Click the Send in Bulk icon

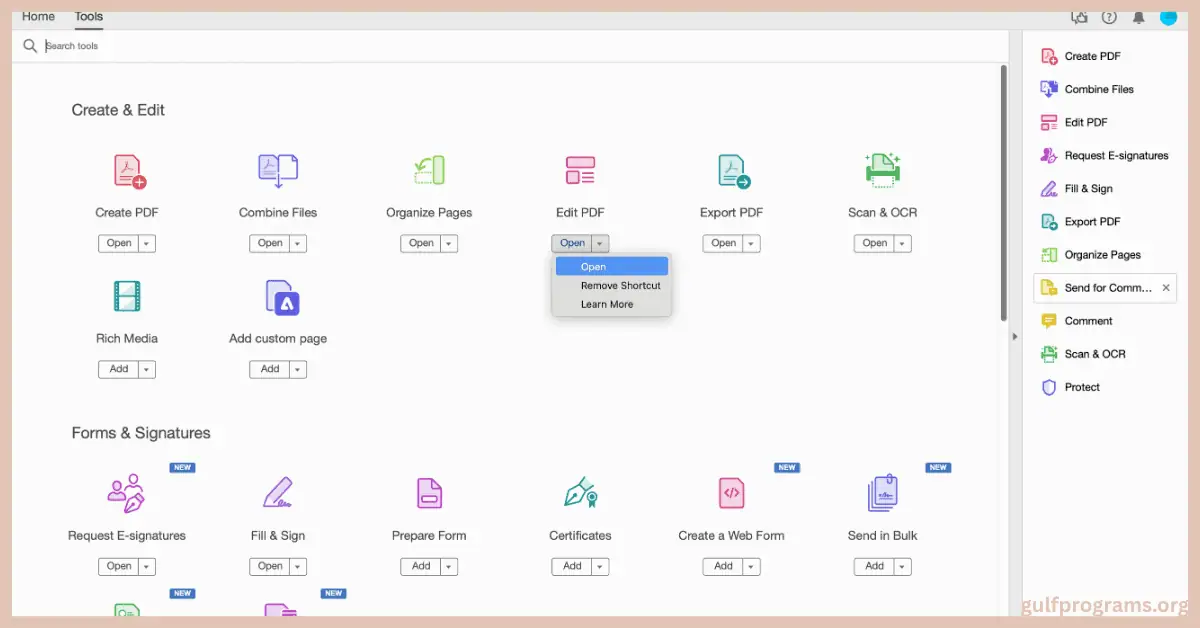882,493
